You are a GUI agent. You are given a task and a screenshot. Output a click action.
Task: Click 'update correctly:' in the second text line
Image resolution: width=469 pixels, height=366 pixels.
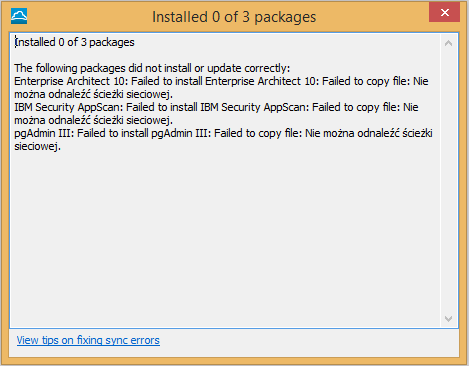pos(249,68)
